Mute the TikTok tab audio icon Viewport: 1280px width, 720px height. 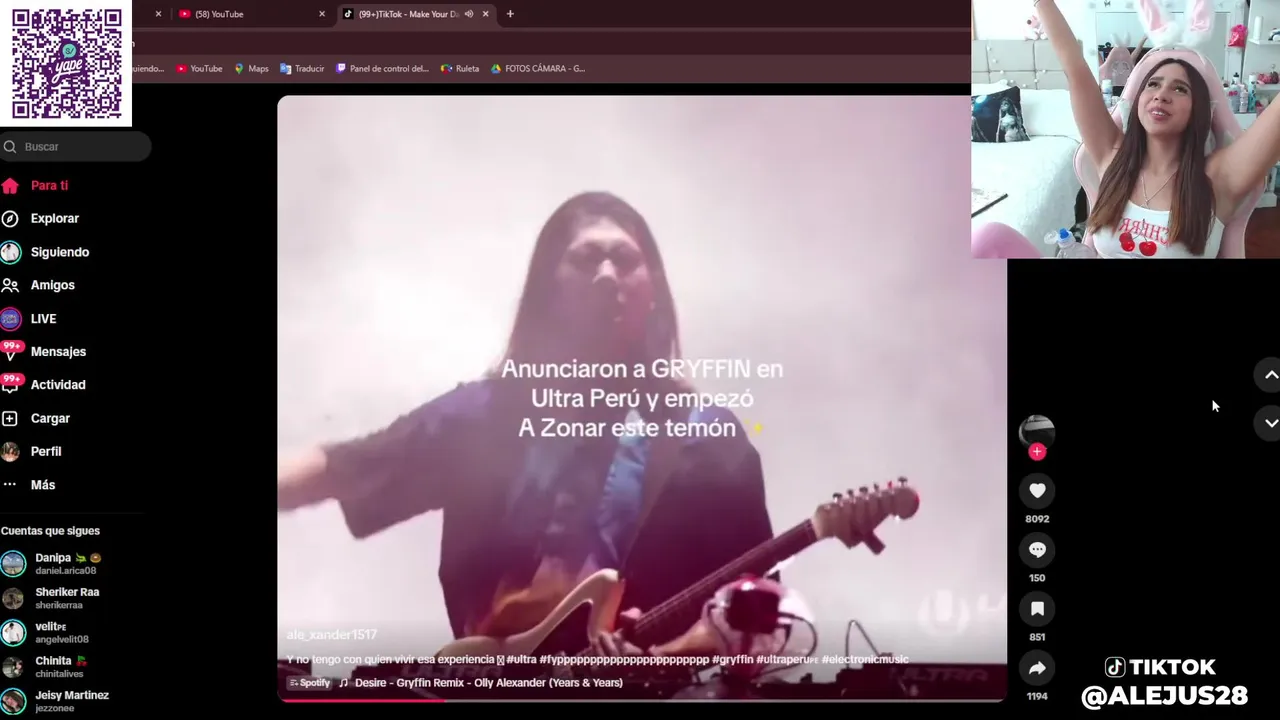(468, 14)
